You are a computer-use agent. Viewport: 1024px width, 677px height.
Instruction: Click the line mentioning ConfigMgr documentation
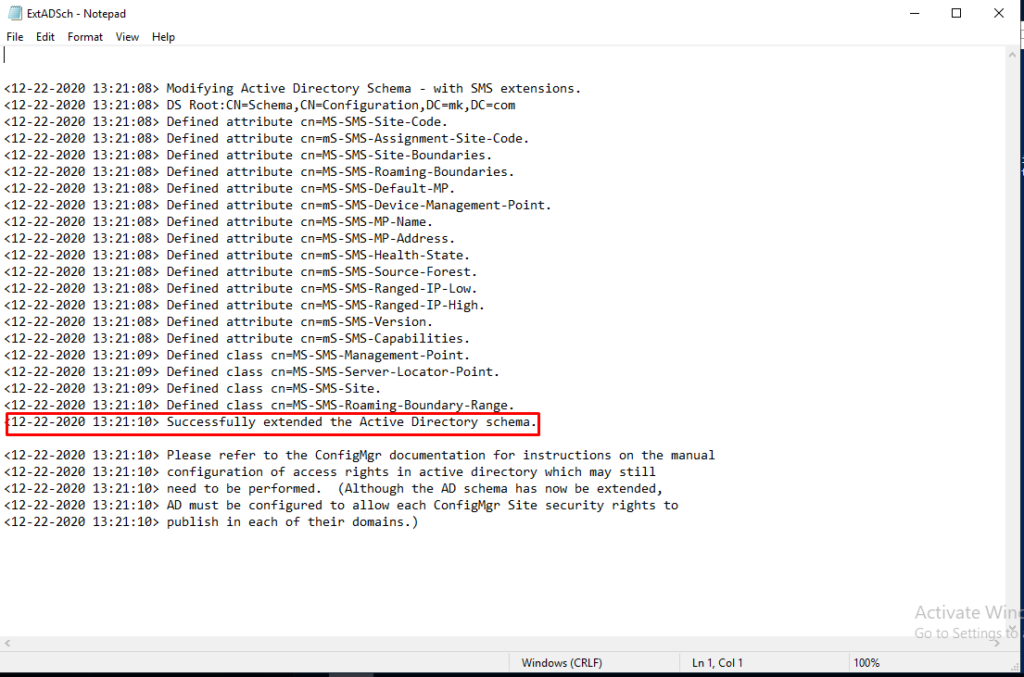point(440,455)
